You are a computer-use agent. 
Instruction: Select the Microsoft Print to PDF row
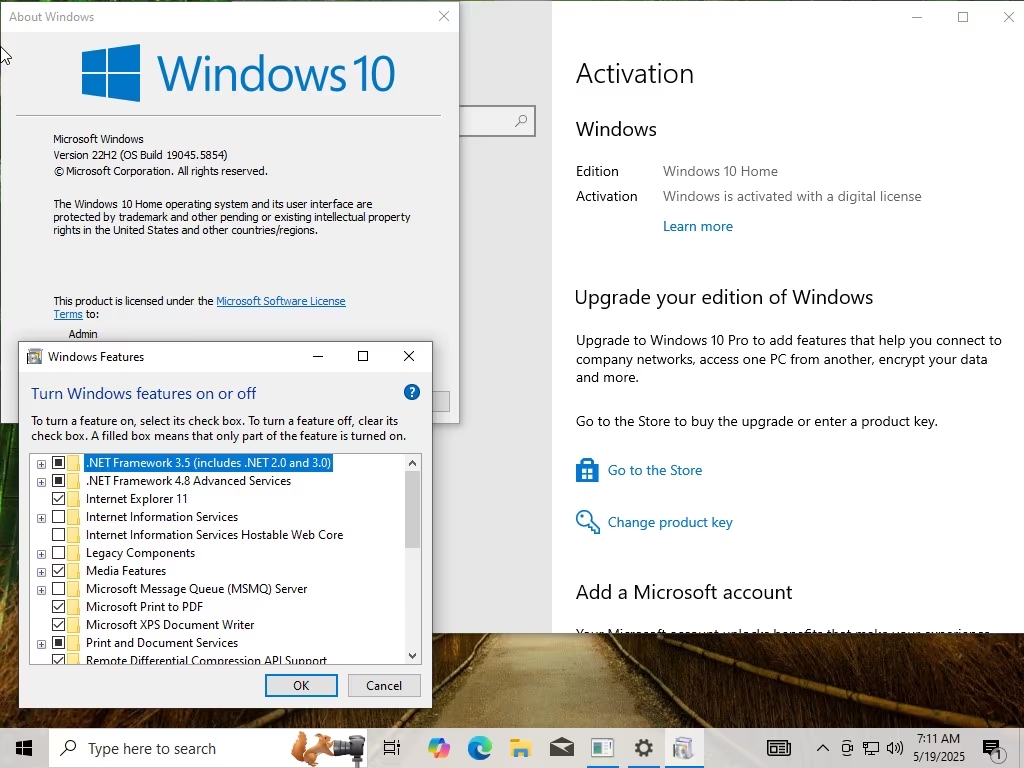(x=144, y=607)
